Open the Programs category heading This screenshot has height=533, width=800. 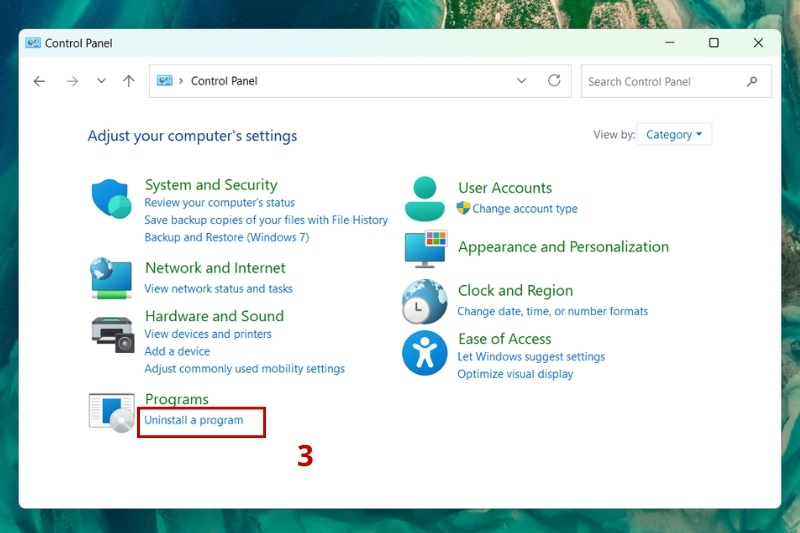coord(177,399)
